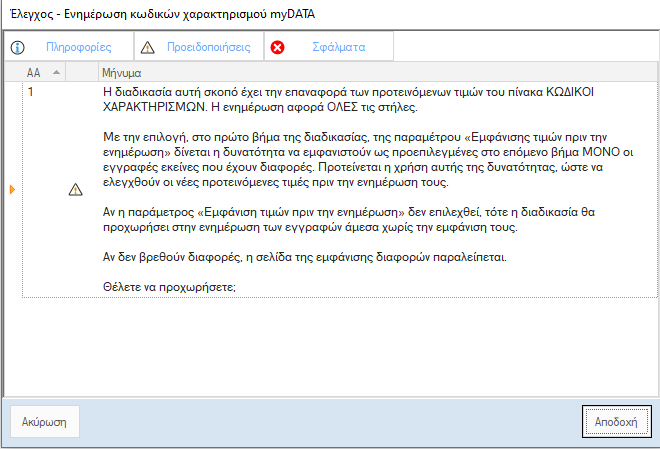Viewport: 660px width, 449px height.
Task: Click the blue info circle icon
Action: [x=17, y=47]
